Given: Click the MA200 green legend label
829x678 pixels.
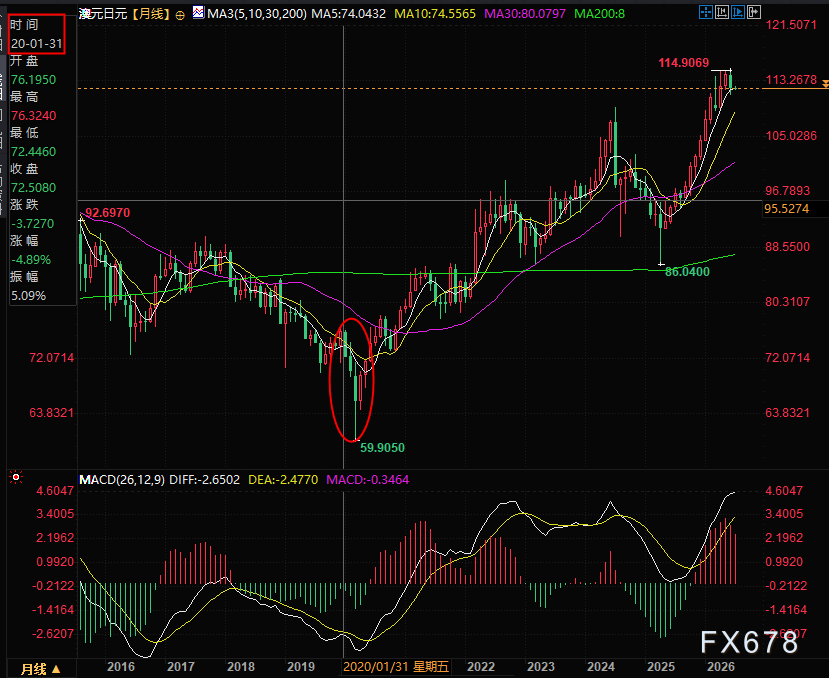Looking at the screenshot, I should click(599, 13).
